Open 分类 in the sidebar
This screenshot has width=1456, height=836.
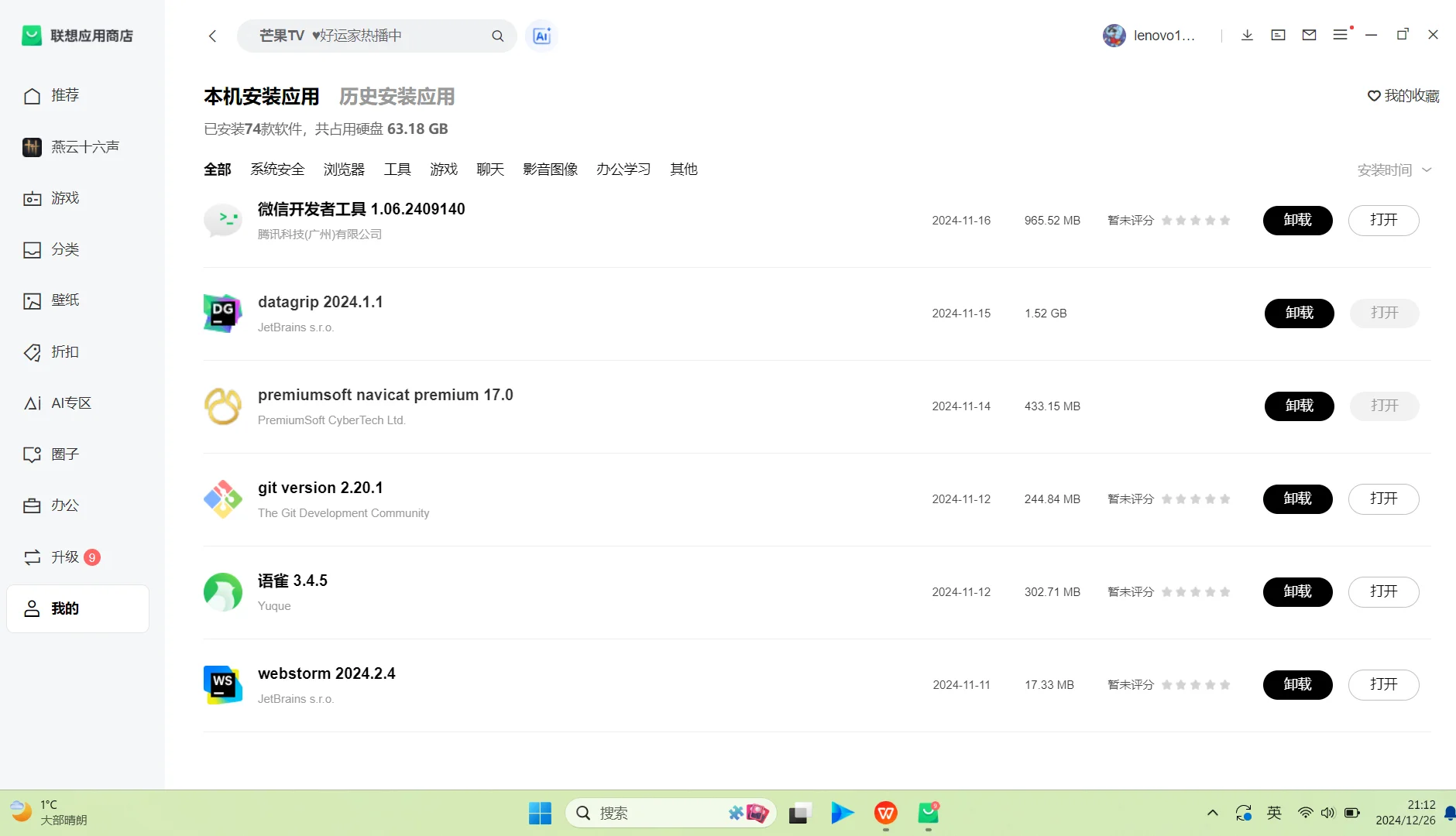pos(77,249)
